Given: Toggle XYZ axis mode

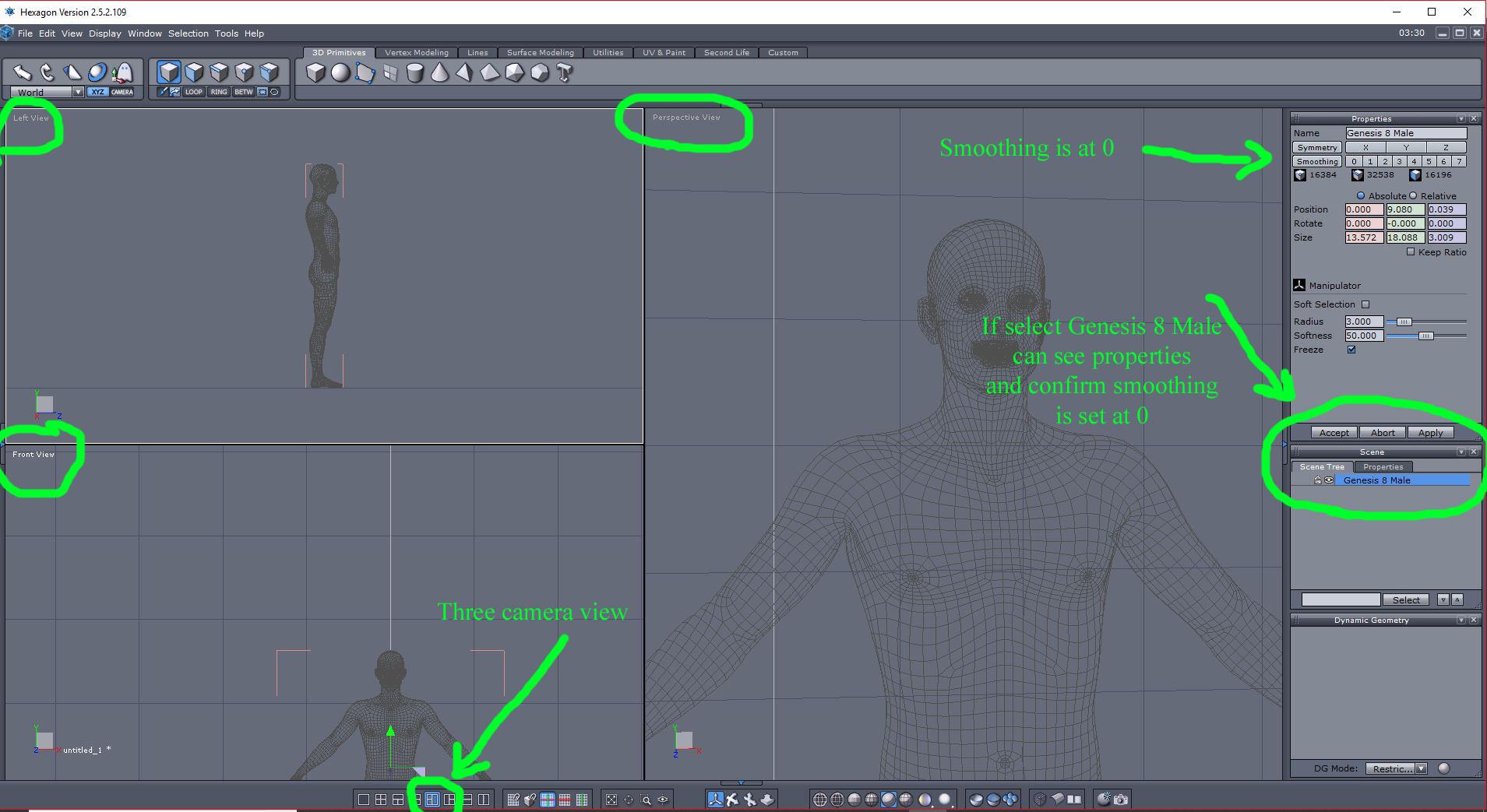Looking at the screenshot, I should tap(97, 92).
